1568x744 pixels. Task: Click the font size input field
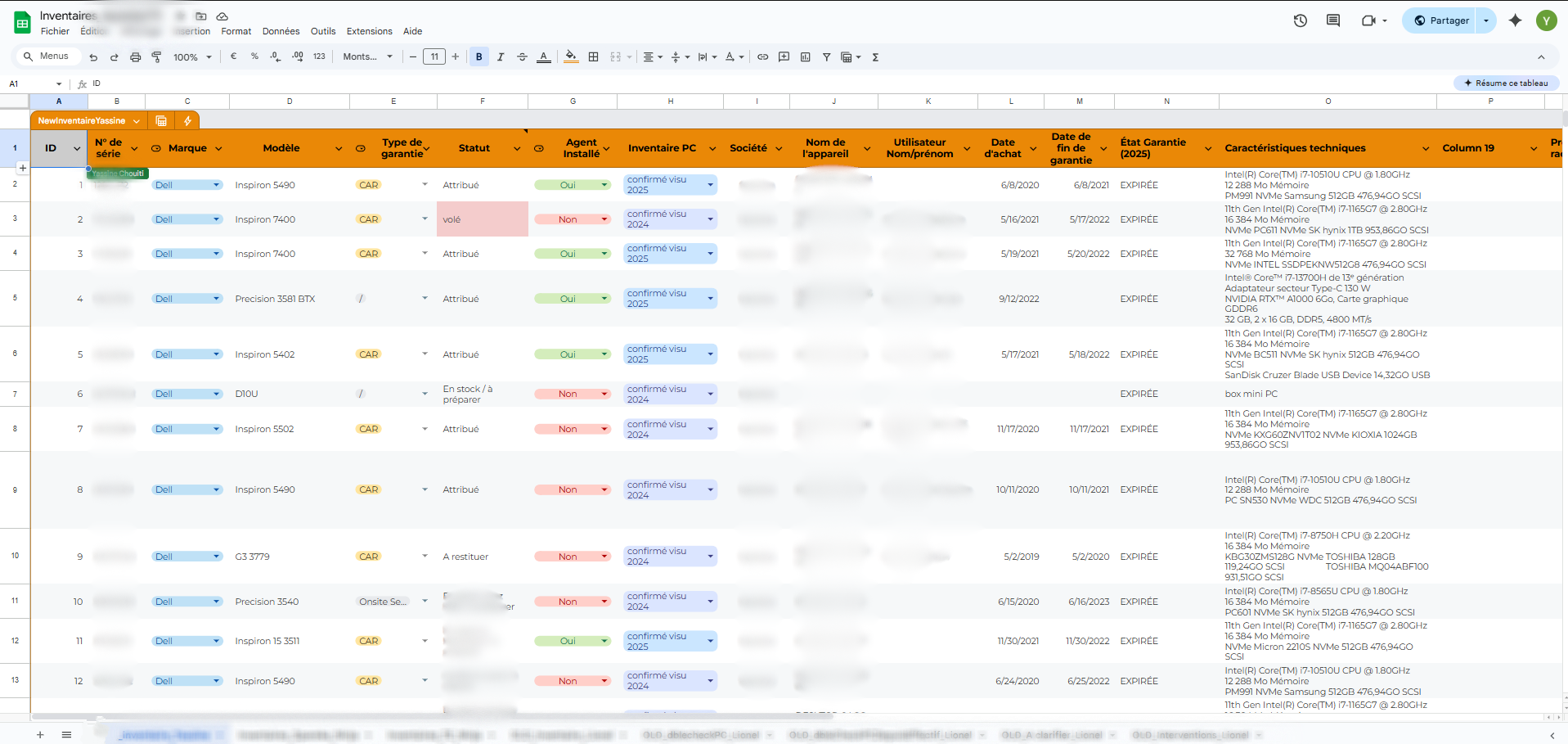click(434, 57)
